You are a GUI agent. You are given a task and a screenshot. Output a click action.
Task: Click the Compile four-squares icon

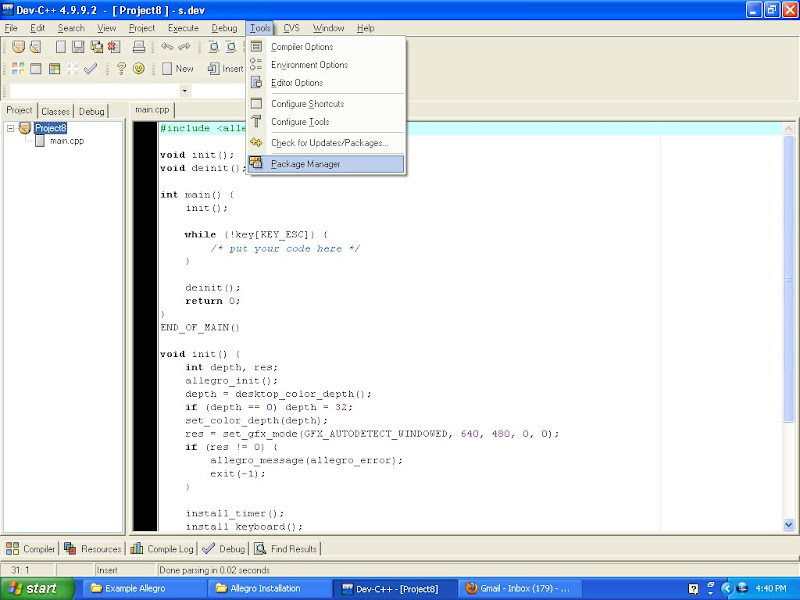(x=18, y=68)
